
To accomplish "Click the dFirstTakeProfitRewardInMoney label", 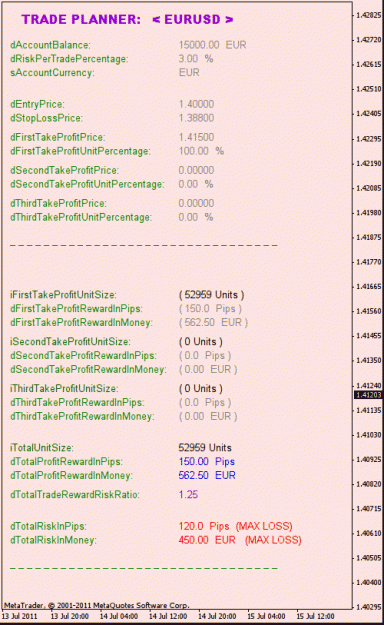I will [x=81, y=323].
